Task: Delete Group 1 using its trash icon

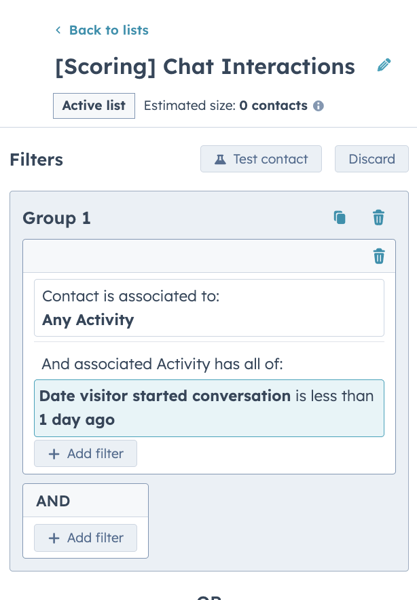Action: 378,218
